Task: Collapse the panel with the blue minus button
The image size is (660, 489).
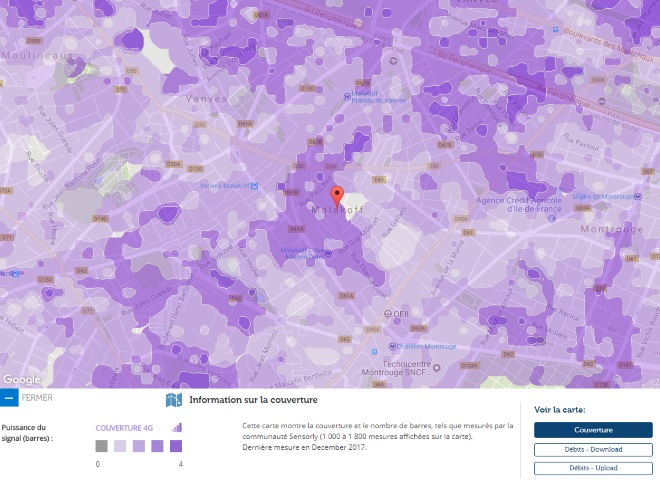Action: (9, 398)
